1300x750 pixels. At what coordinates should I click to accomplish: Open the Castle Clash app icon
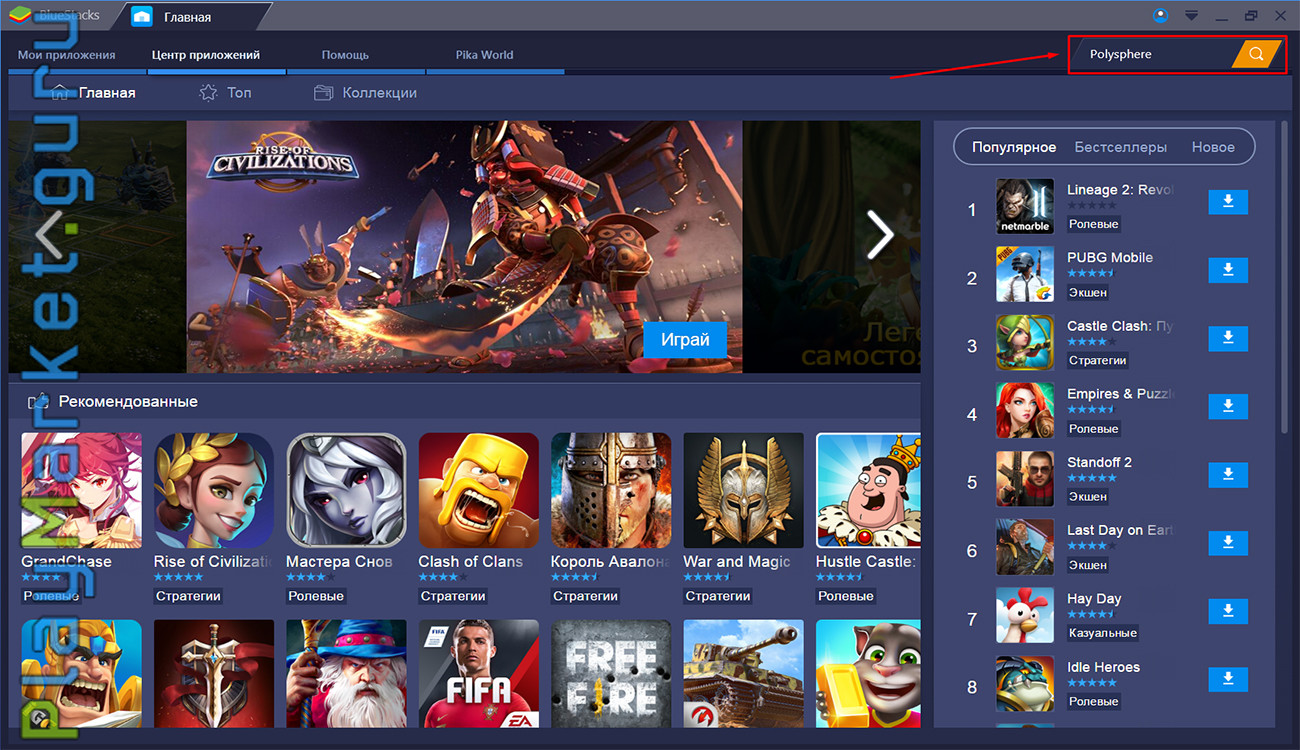click(x=1025, y=342)
